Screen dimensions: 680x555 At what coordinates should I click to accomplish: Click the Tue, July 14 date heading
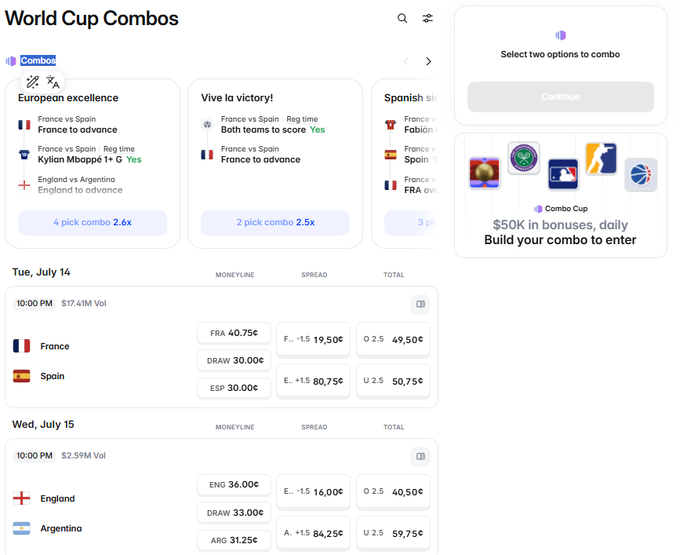point(41,272)
